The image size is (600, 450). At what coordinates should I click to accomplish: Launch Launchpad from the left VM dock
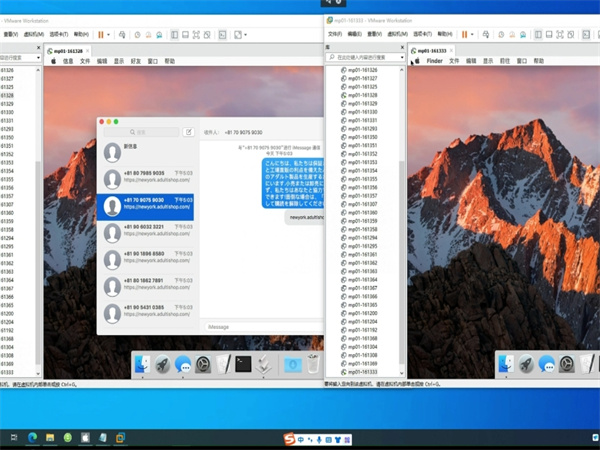[162, 365]
